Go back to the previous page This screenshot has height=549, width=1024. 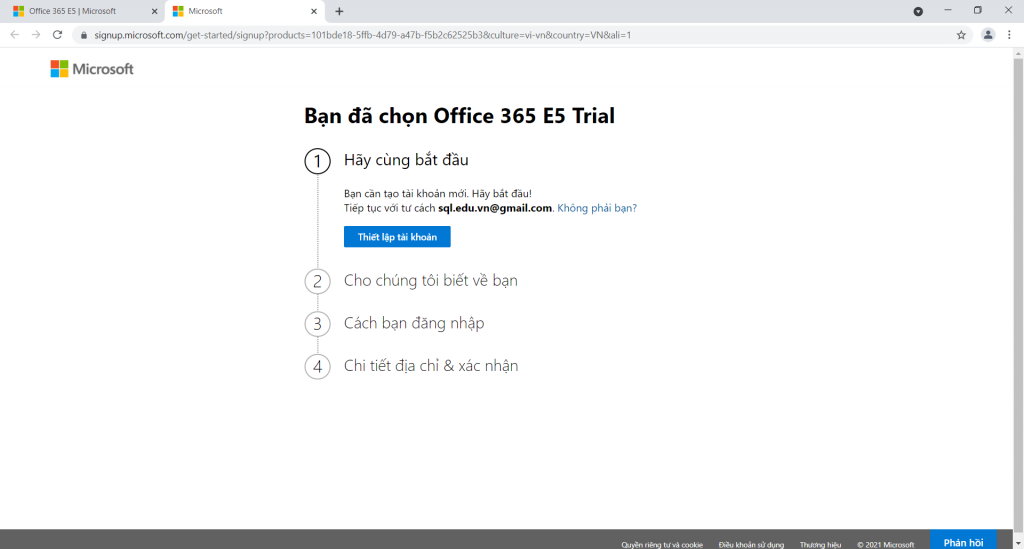click(14, 35)
